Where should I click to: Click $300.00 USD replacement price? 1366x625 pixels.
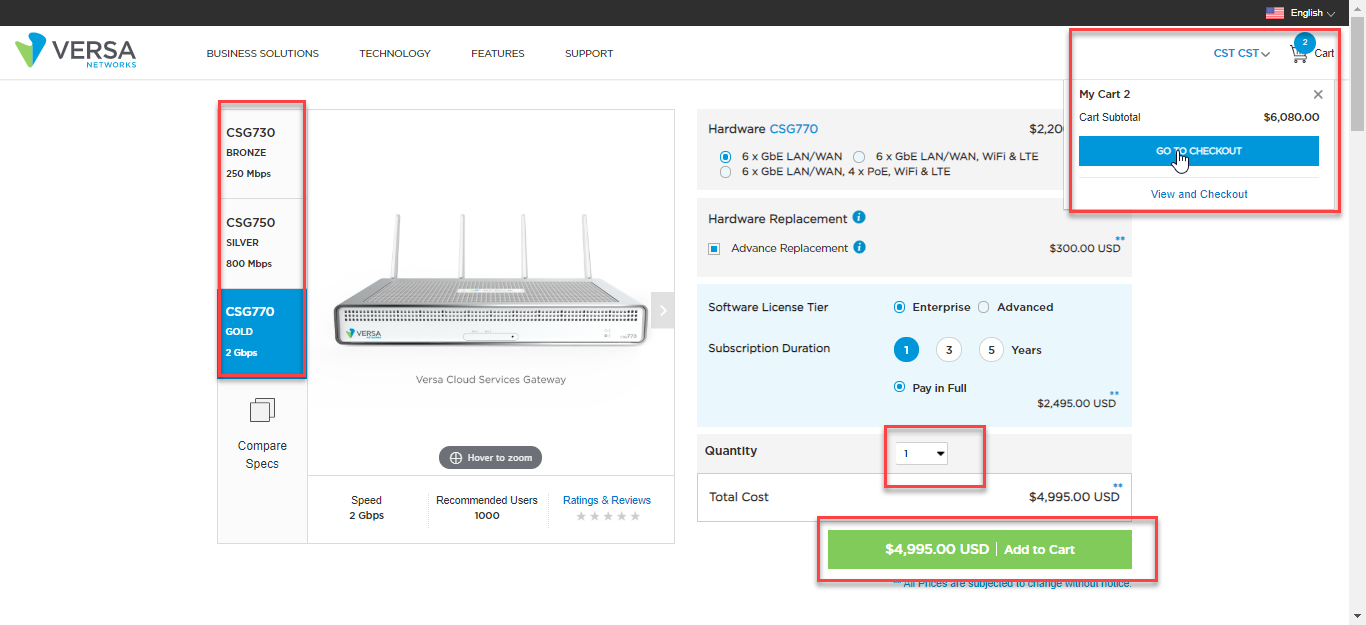point(1085,248)
